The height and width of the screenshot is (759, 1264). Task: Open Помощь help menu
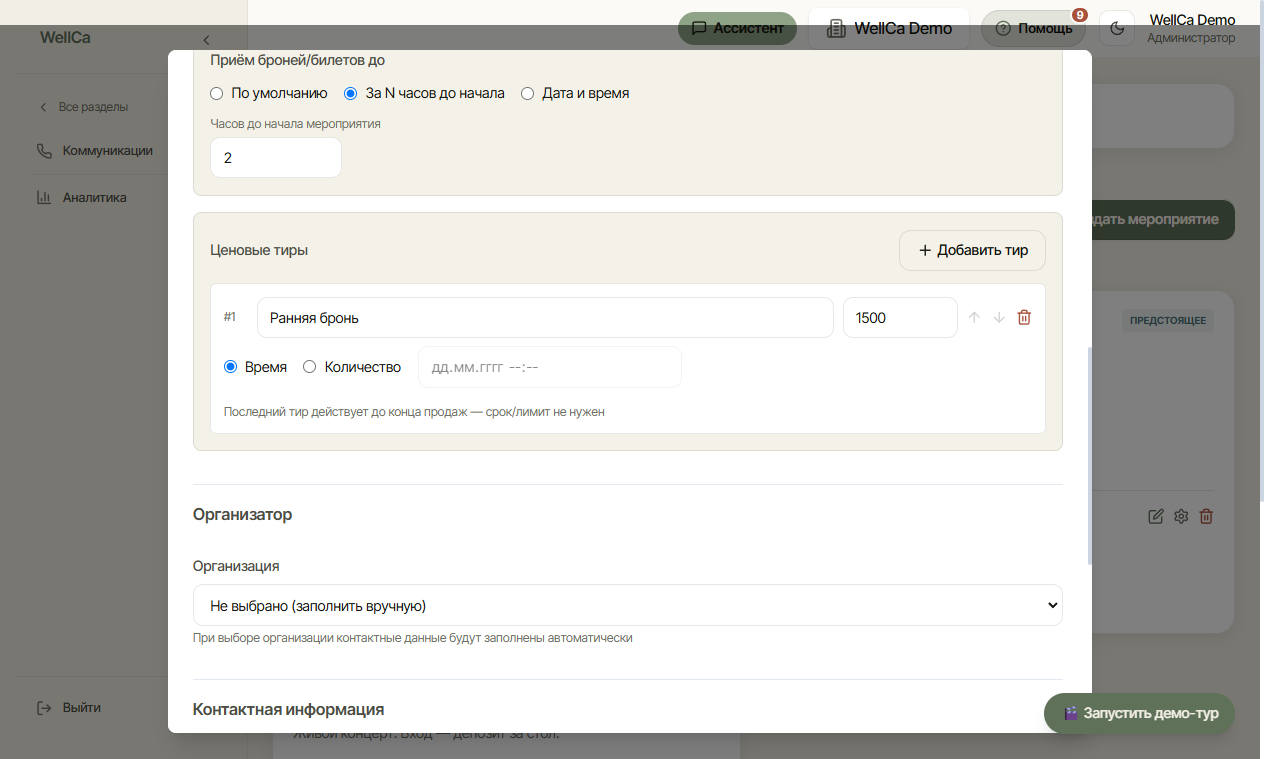click(1033, 28)
